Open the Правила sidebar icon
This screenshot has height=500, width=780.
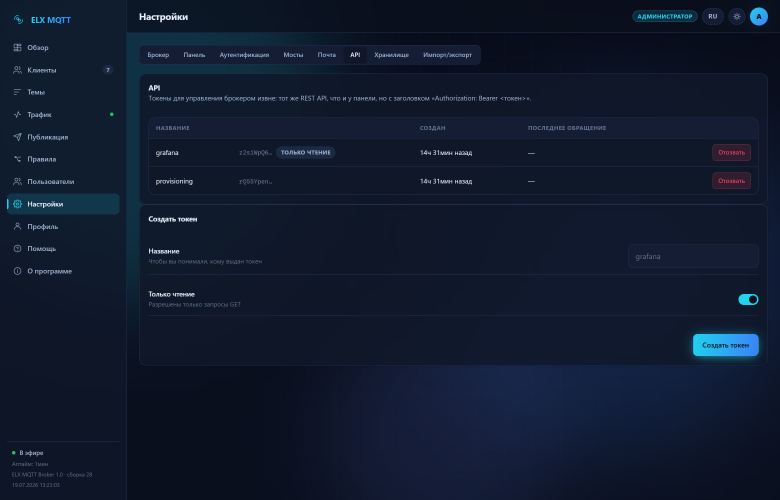[17, 159]
